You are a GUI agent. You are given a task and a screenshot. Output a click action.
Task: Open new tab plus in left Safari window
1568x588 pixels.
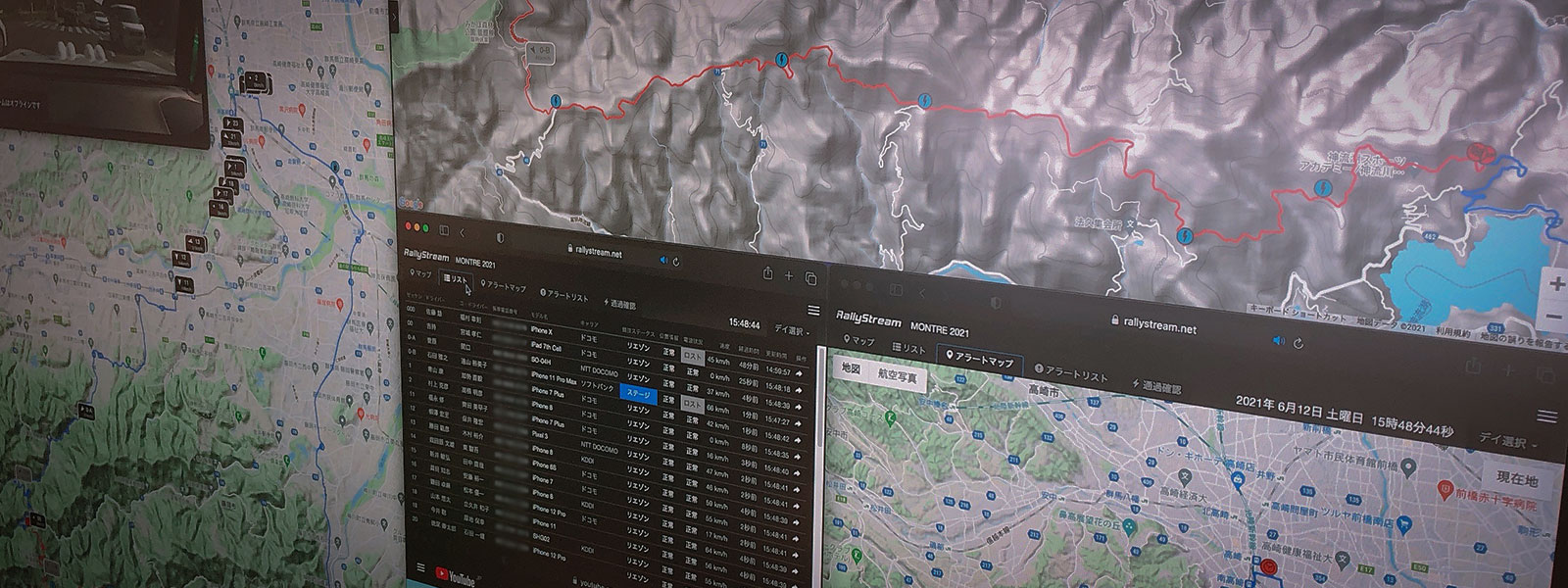tap(788, 275)
